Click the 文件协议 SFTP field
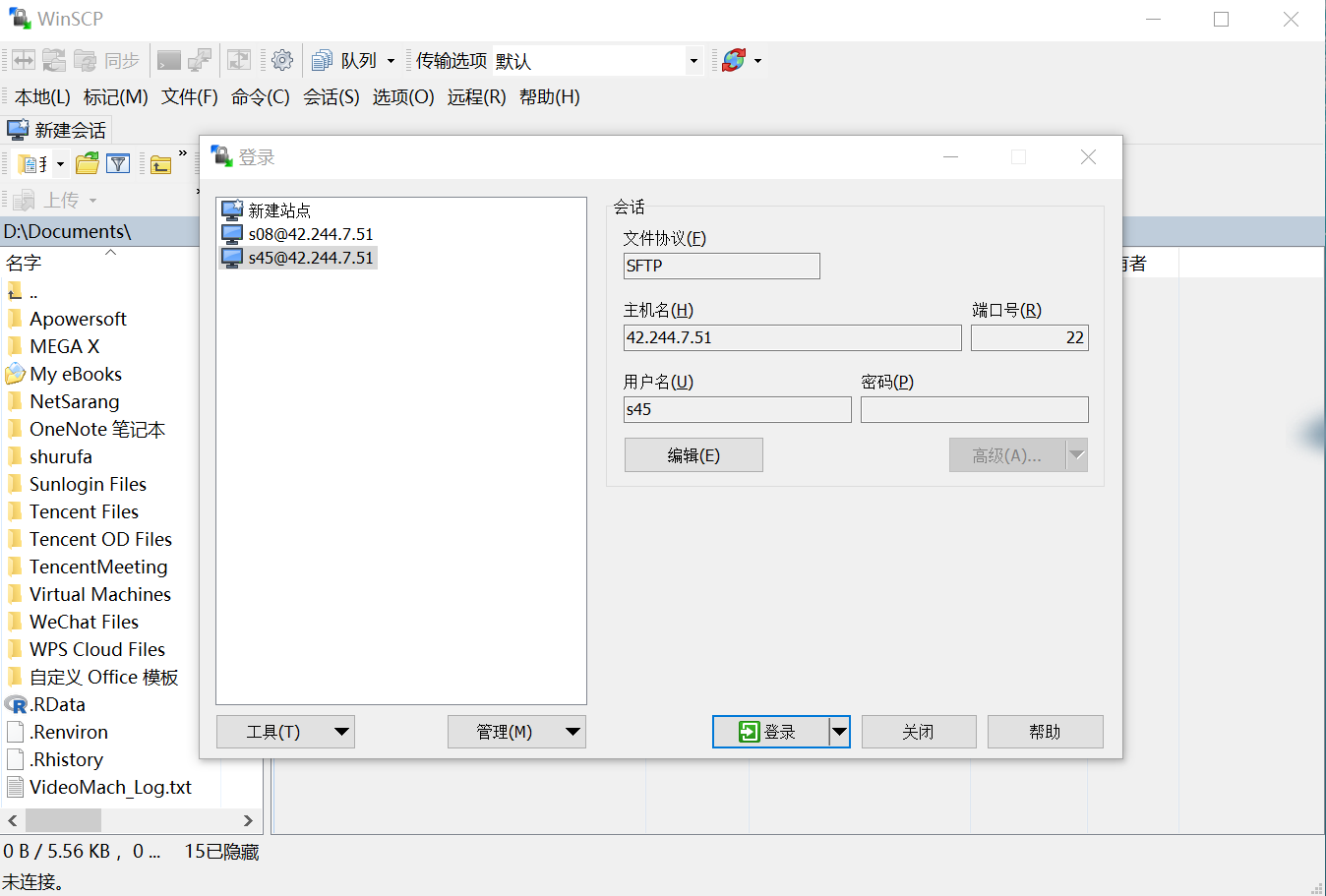 722,266
